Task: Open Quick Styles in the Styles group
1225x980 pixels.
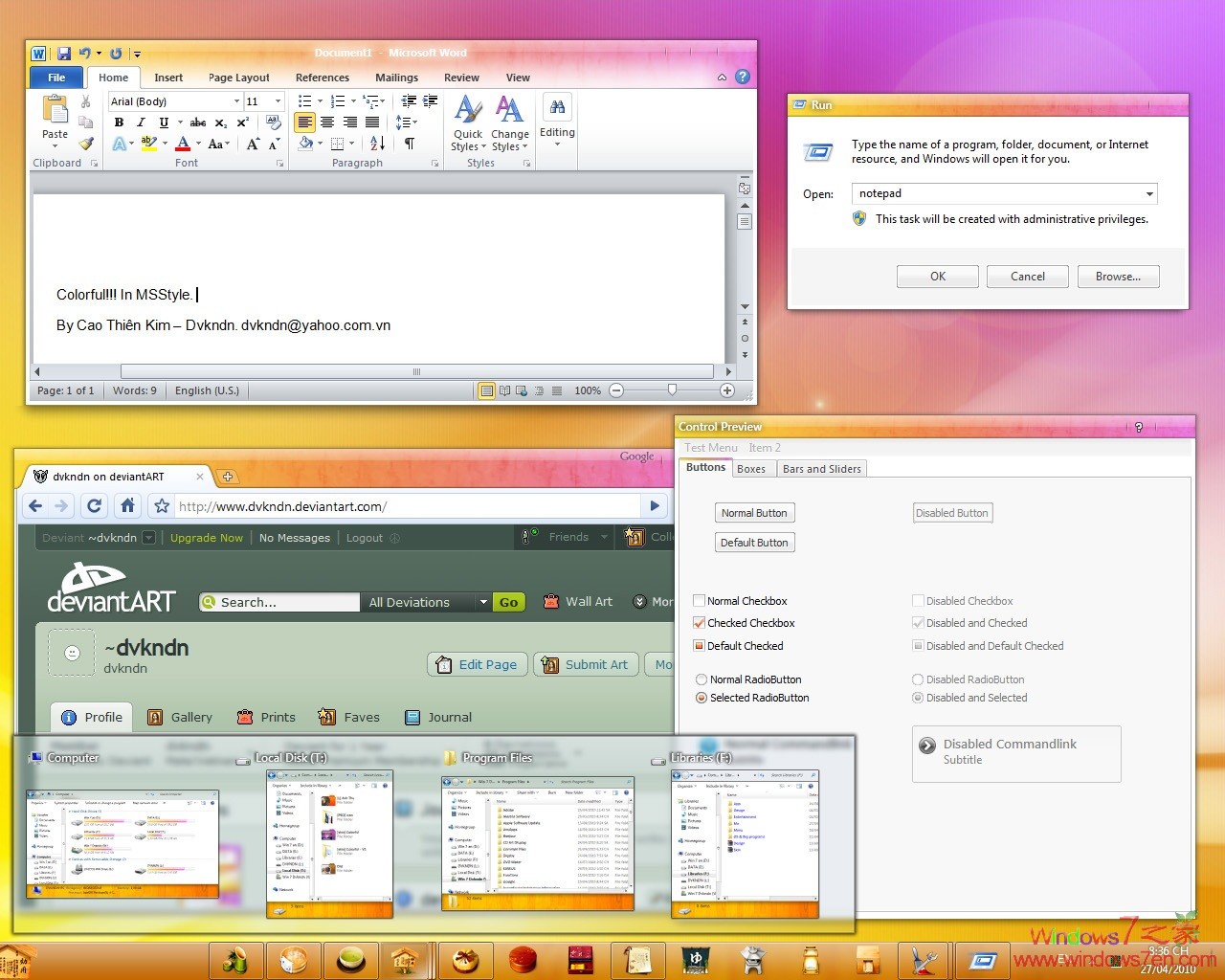Action: click(x=467, y=122)
